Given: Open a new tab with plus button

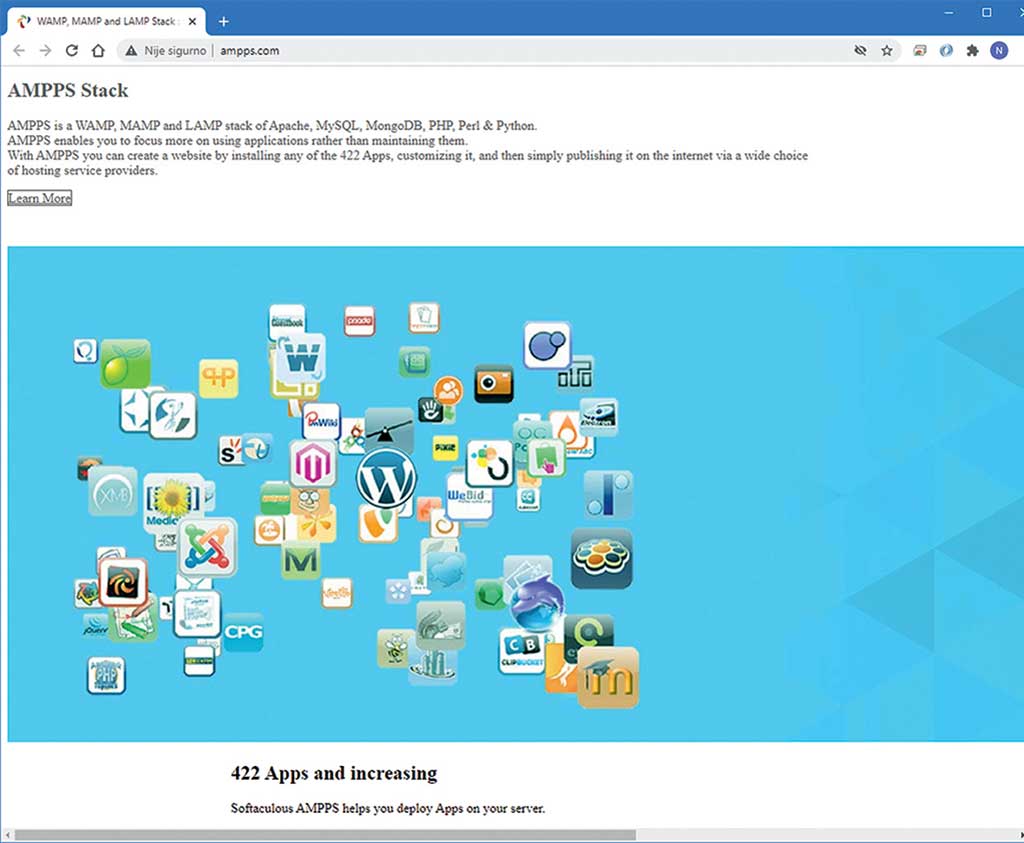Looking at the screenshot, I should coord(223,21).
